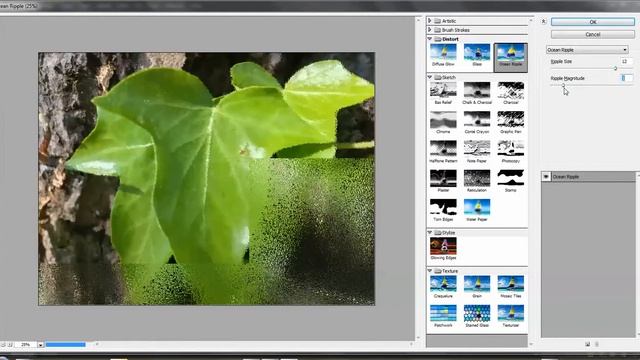
Task: Apply the Water Paper filter
Action: tap(477, 210)
